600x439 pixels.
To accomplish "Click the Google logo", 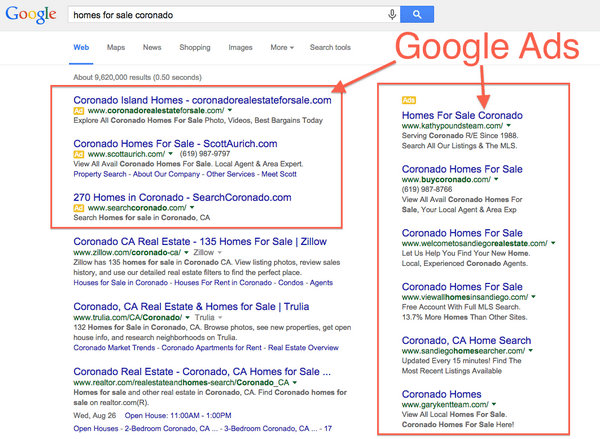I will [x=31, y=15].
